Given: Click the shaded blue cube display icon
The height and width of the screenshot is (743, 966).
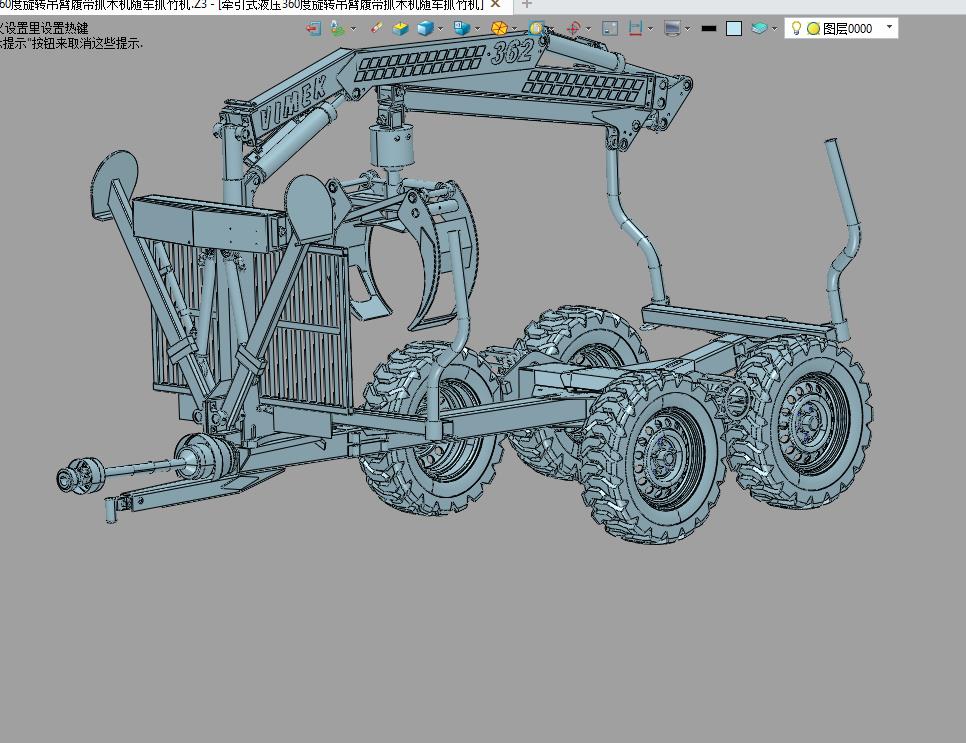Looking at the screenshot, I should tap(425, 28).
